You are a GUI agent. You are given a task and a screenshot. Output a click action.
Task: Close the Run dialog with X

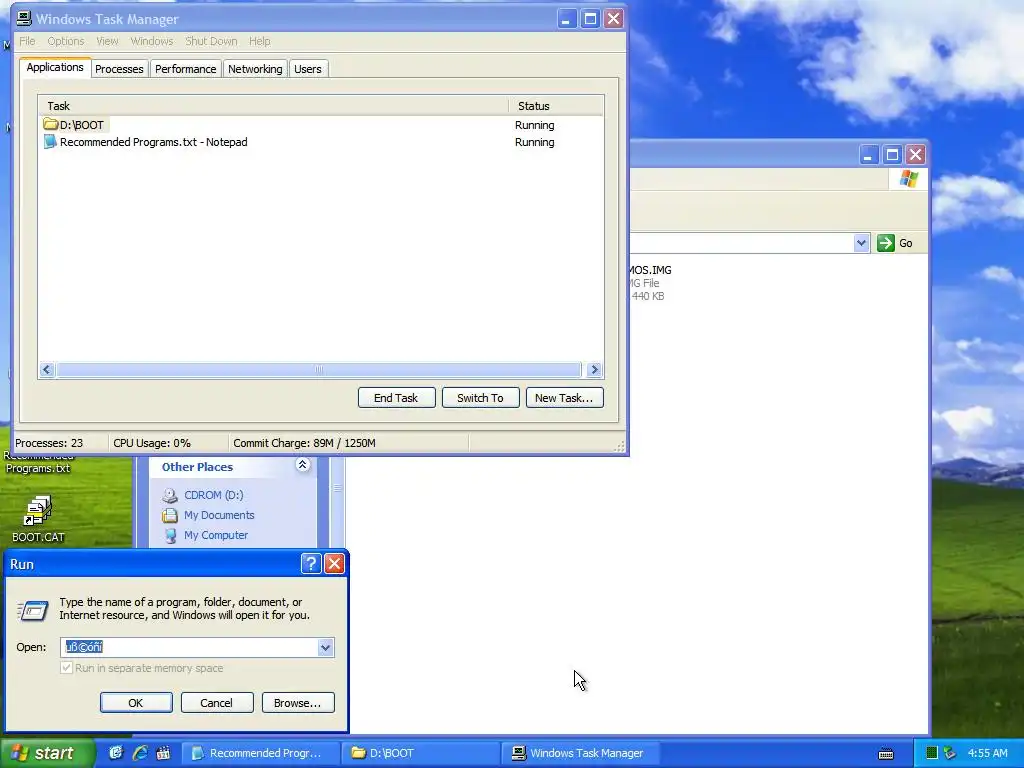pos(334,564)
